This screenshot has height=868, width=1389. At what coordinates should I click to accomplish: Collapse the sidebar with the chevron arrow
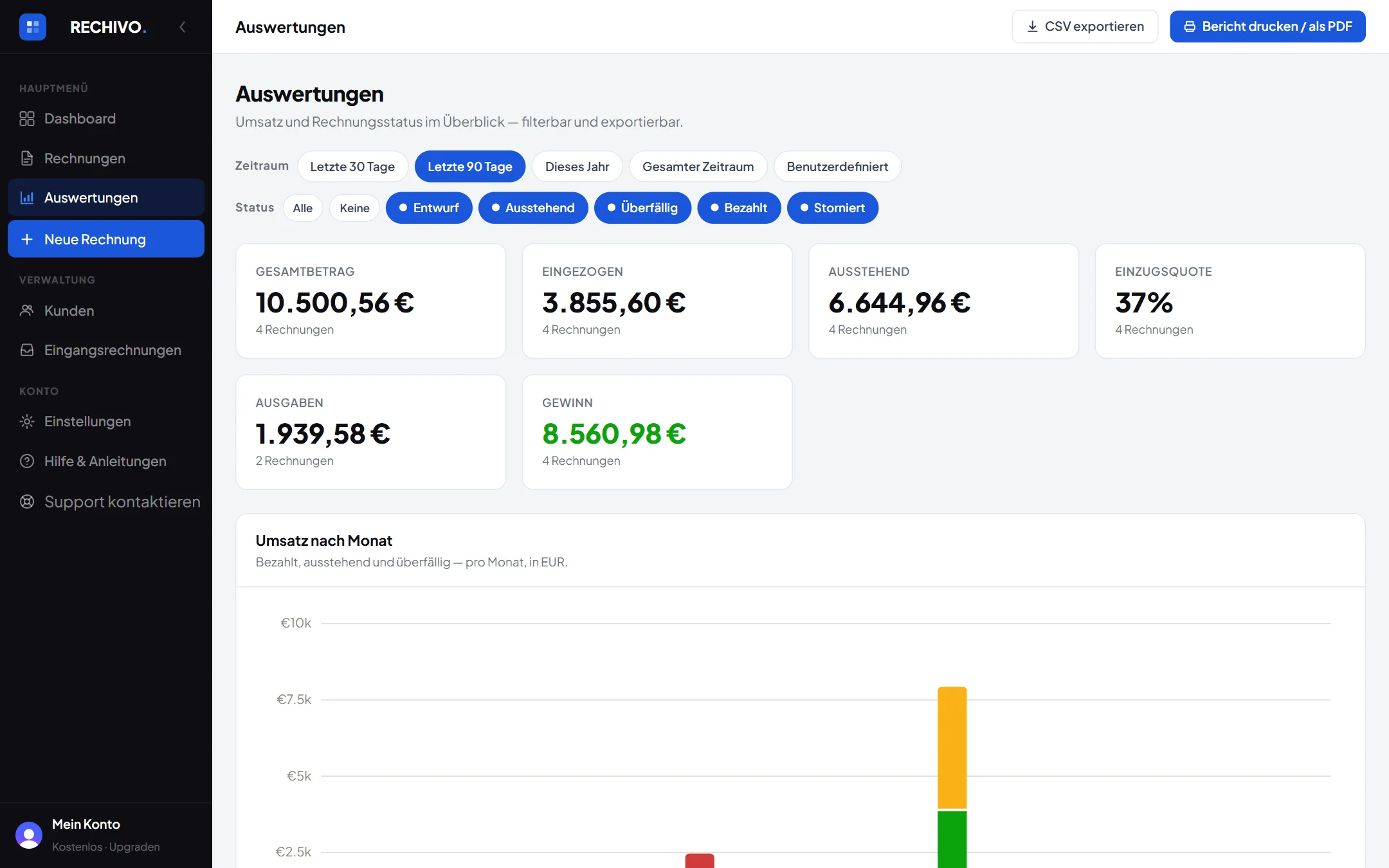point(183,27)
